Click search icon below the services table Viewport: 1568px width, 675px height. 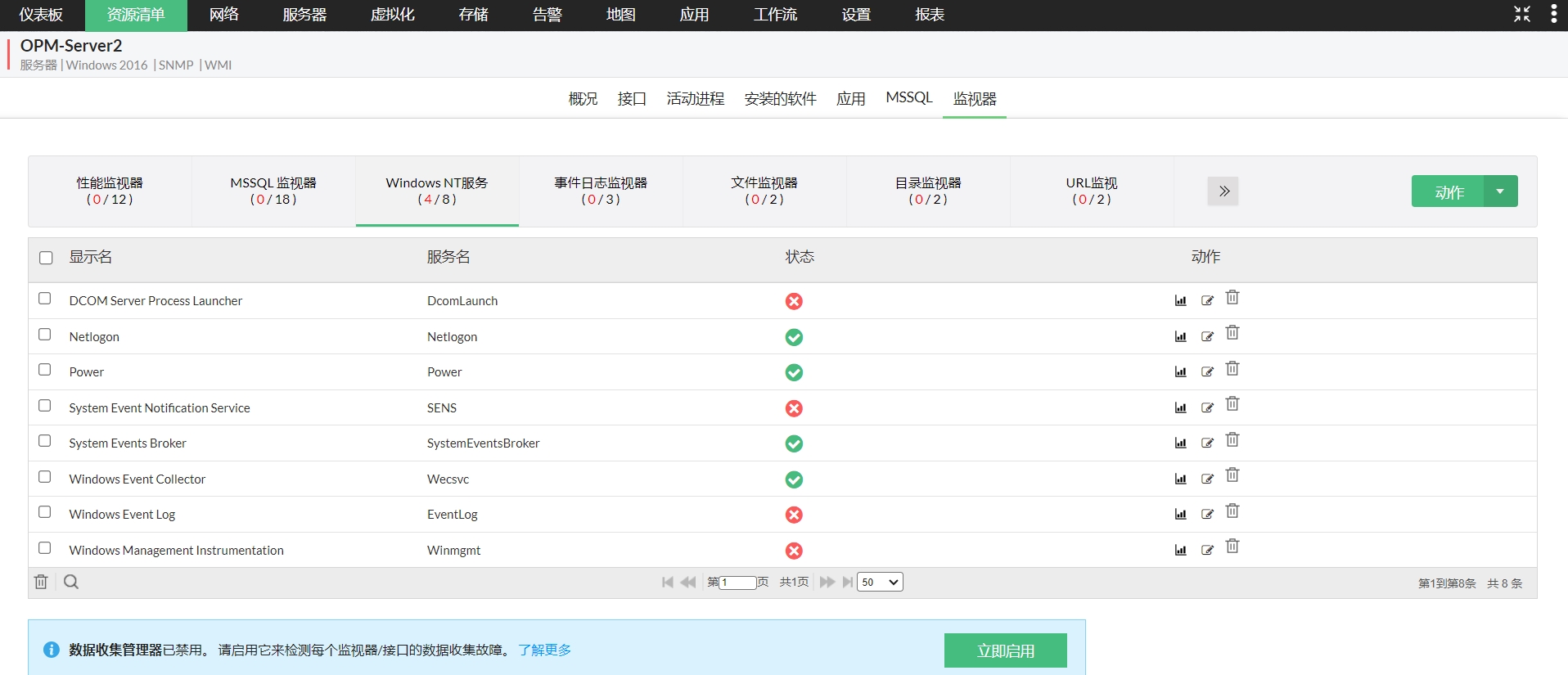71,582
